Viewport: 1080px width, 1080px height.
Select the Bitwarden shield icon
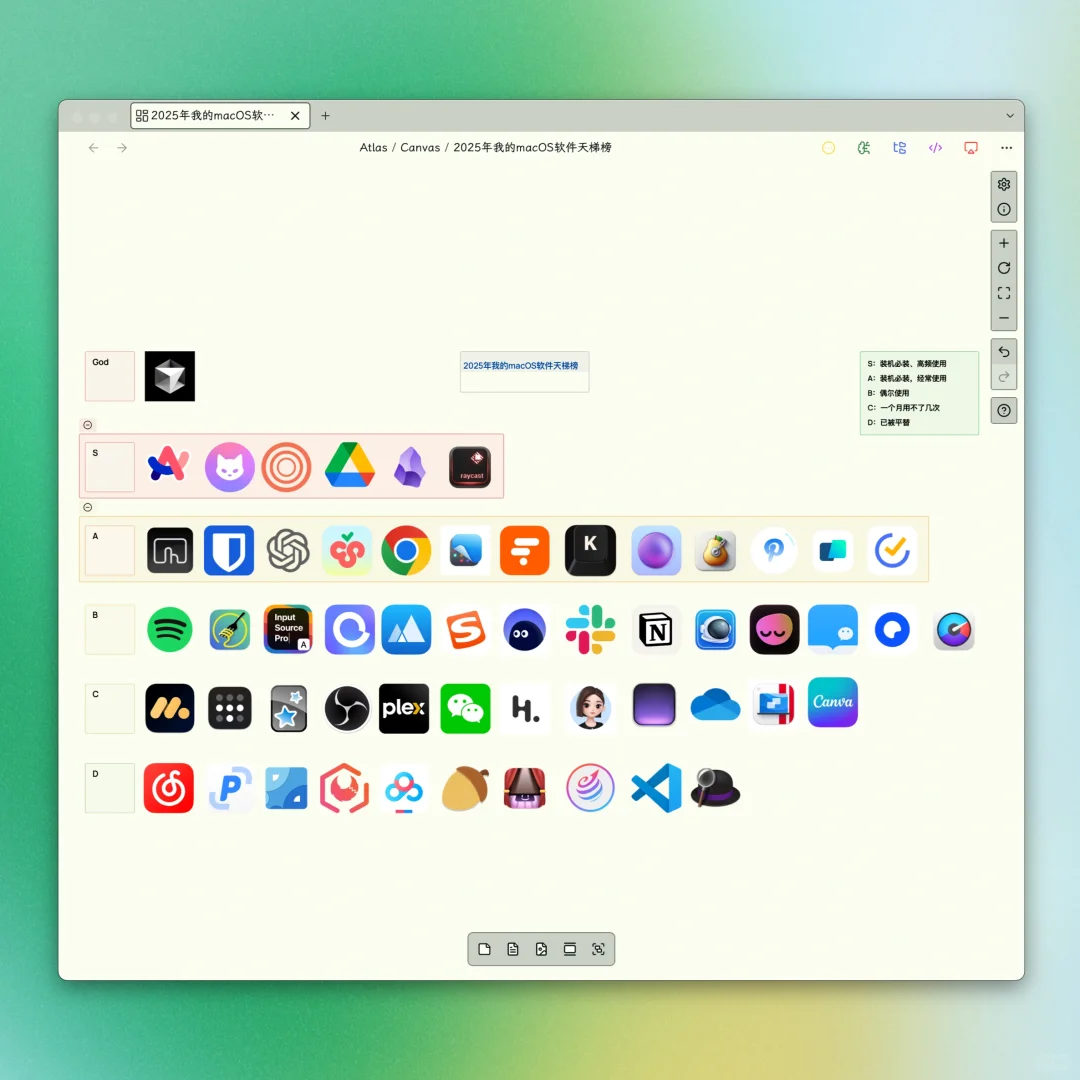click(x=229, y=550)
